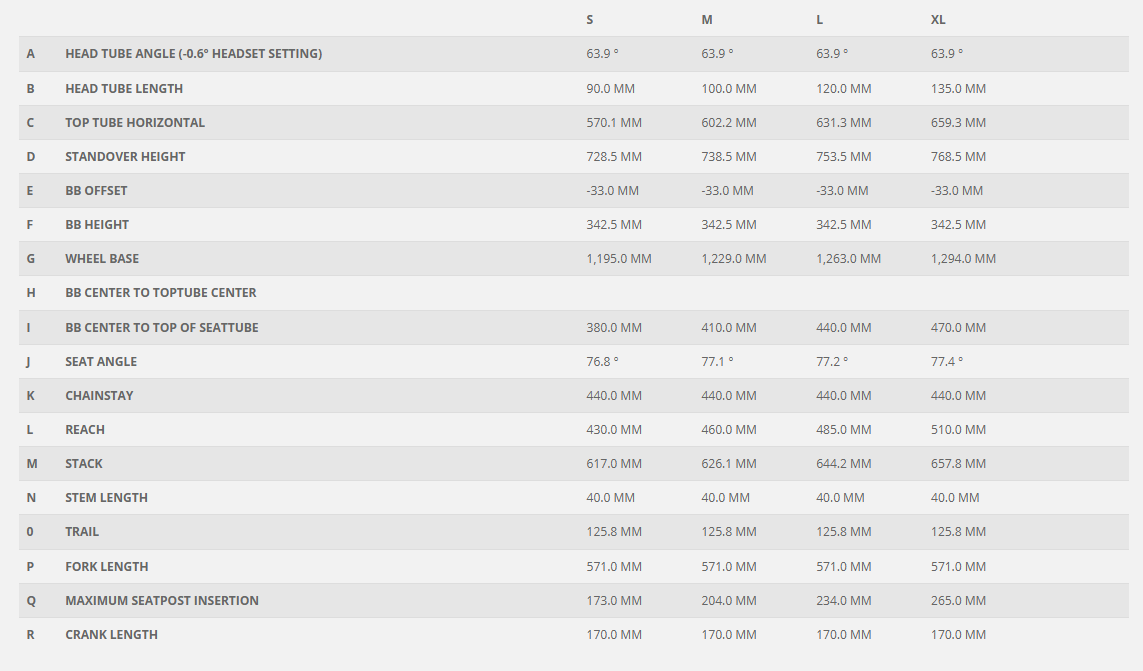The height and width of the screenshot is (671, 1143).
Task: Click the Standover Height row label
Action: 125,157
